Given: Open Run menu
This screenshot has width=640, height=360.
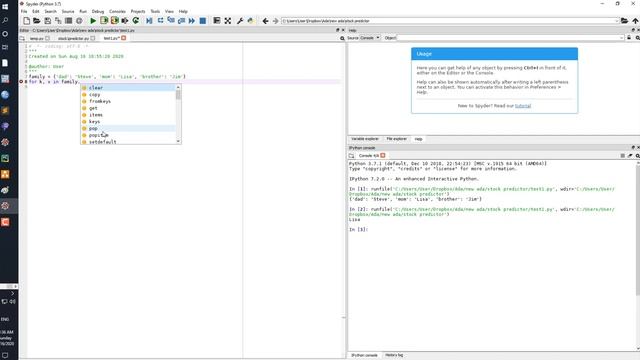Looking at the screenshot, I should coord(83,11).
